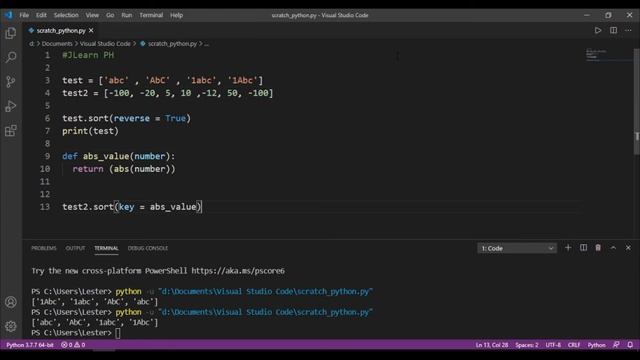640x360 pixels.
Task: Click 'test2' on line 4
Action: click(75, 93)
